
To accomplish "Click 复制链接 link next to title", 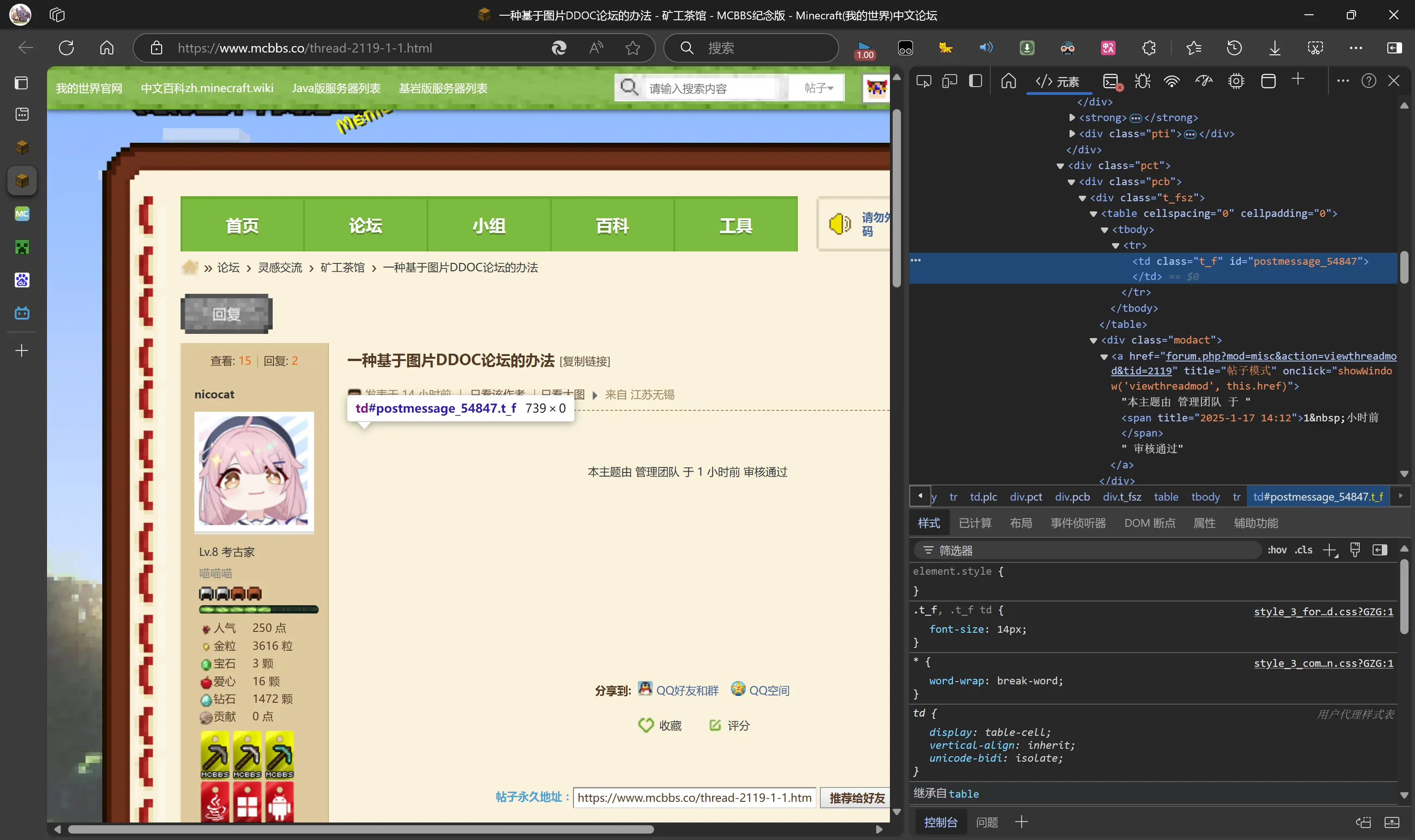I will (x=585, y=361).
